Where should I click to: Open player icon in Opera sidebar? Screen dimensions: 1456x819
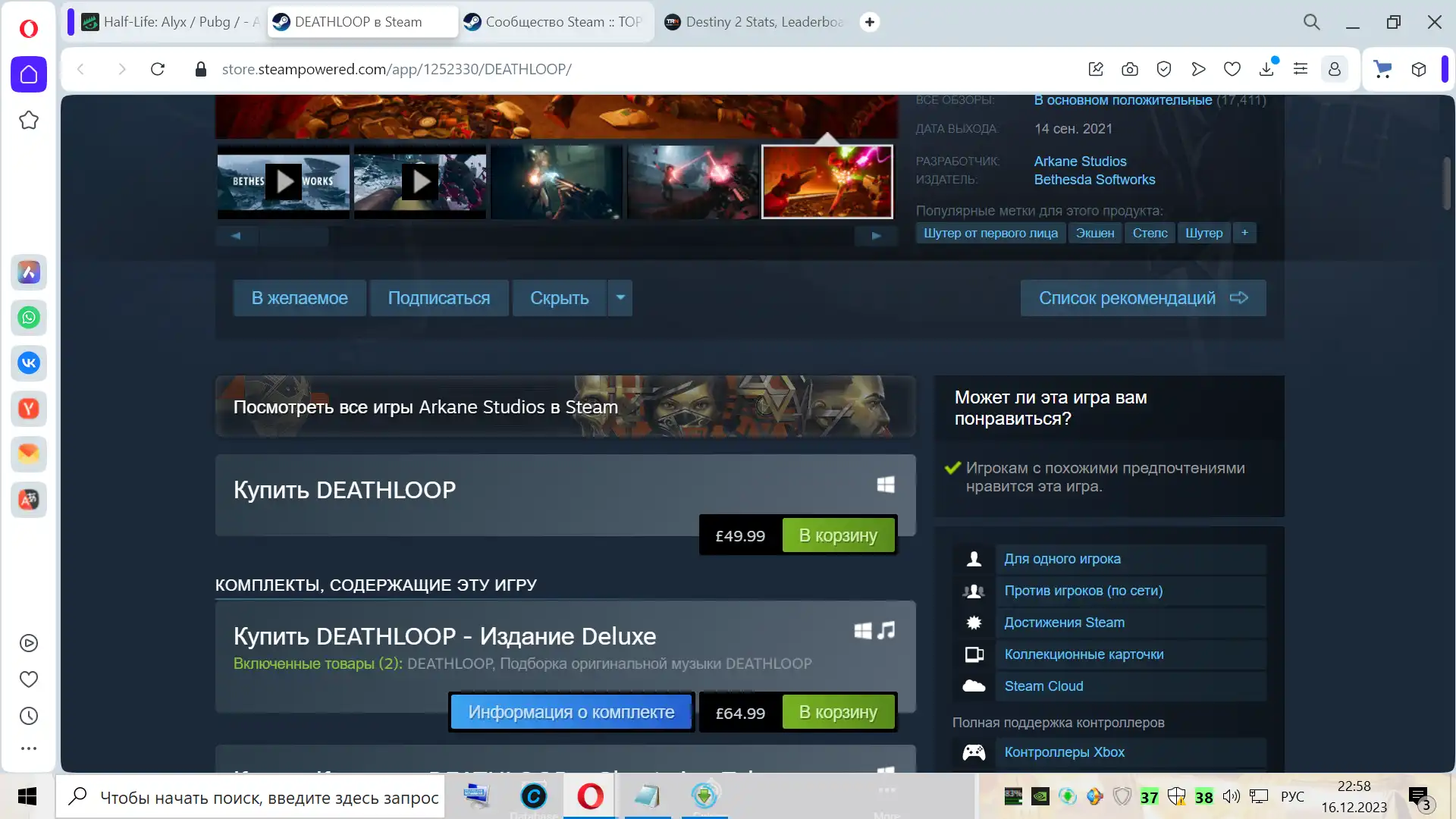[29, 643]
